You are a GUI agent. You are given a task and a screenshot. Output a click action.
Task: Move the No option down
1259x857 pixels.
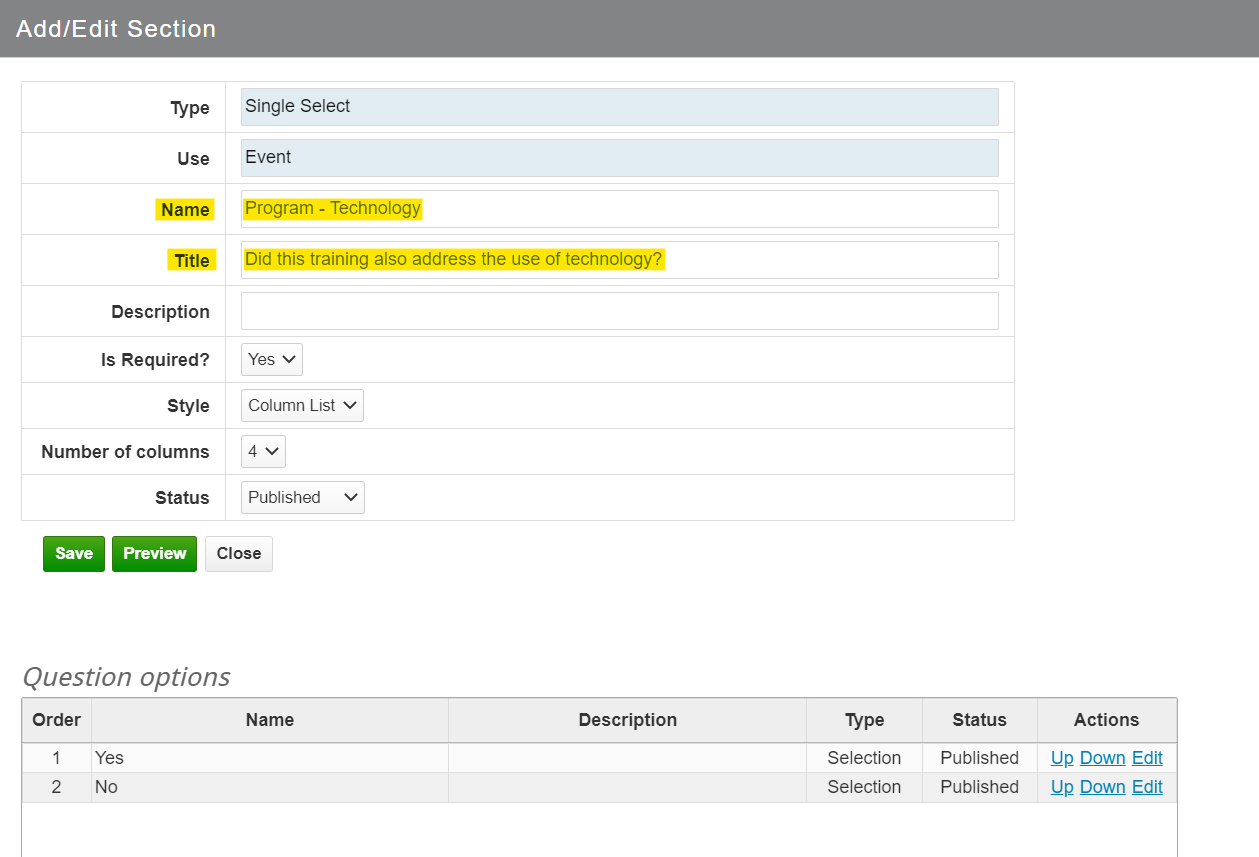coord(1102,786)
